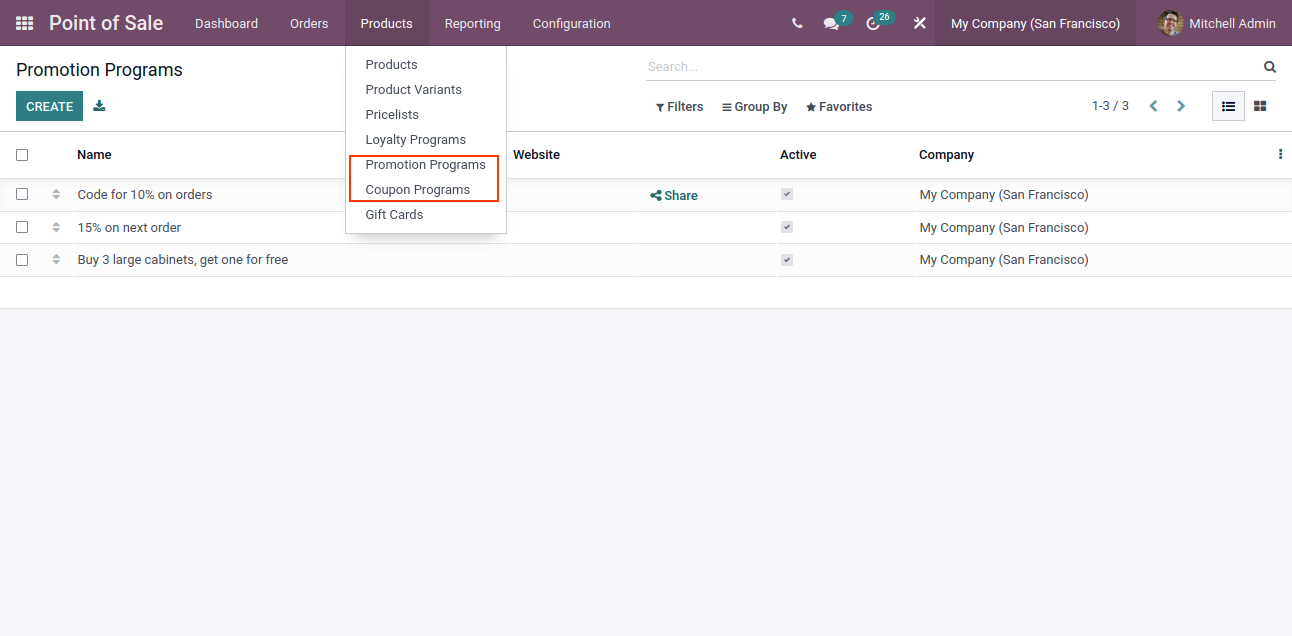The image size is (1292, 636).
Task: Click the 1-3 / 3 pager counter
Action: 1110,106
